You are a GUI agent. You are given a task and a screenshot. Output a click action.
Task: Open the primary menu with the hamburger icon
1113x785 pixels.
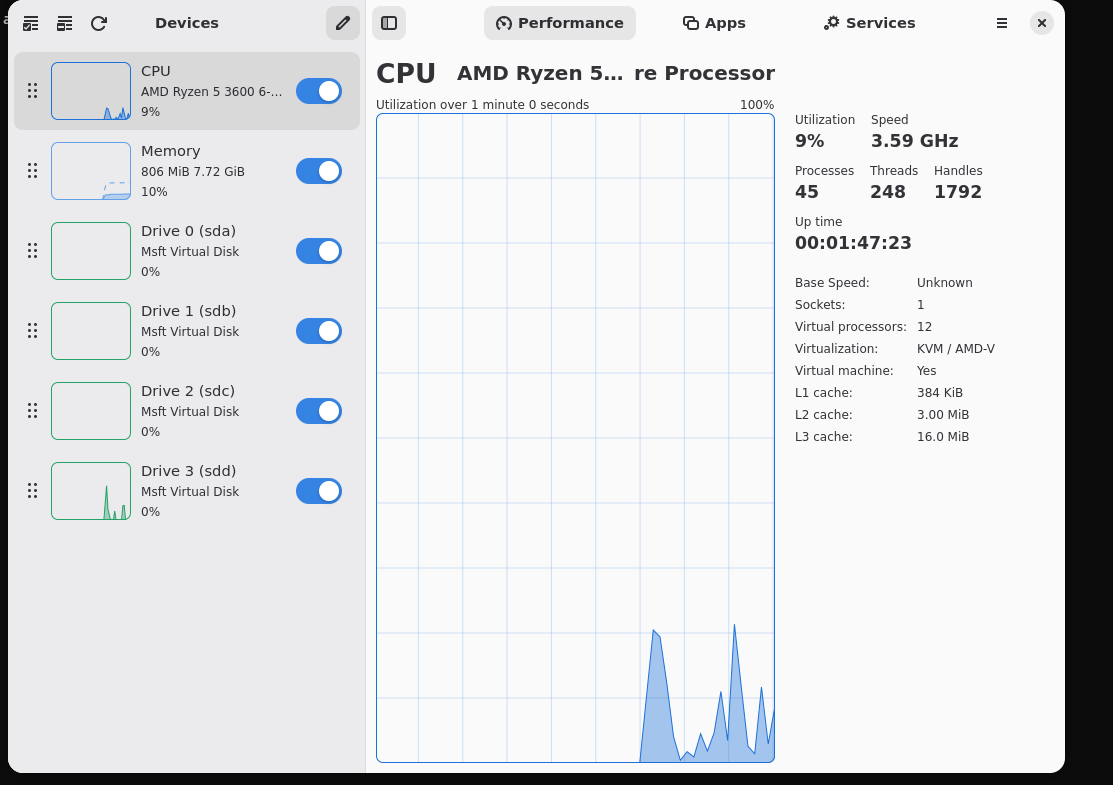point(1002,23)
